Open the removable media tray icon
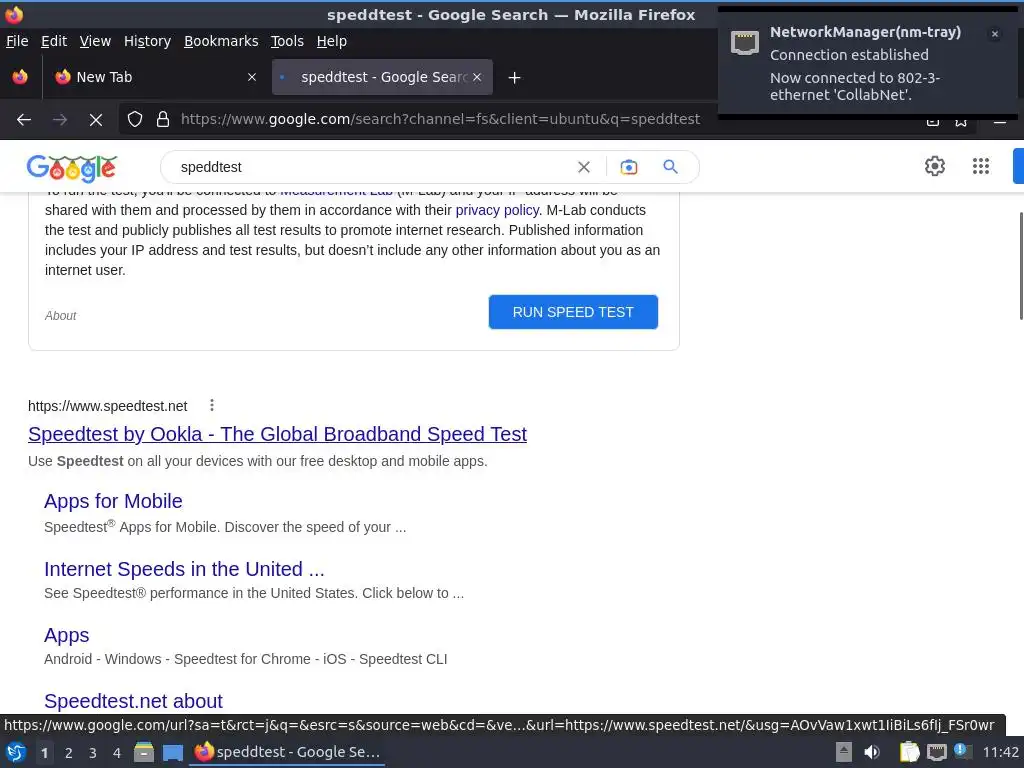Screen dimensions: 1024x768 (844, 752)
